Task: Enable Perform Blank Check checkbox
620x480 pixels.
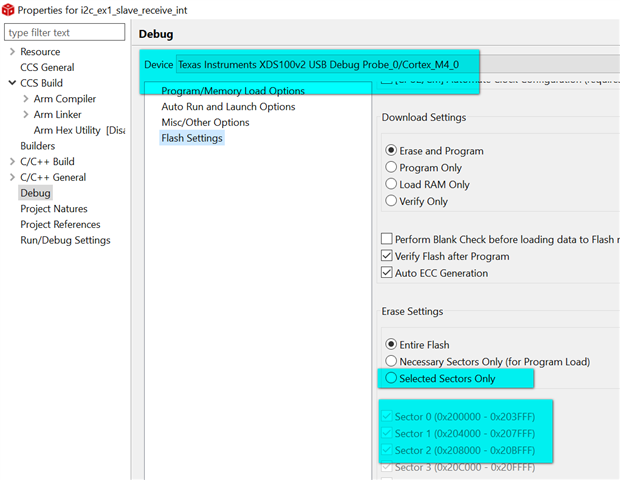Action: pyautogui.click(x=387, y=240)
